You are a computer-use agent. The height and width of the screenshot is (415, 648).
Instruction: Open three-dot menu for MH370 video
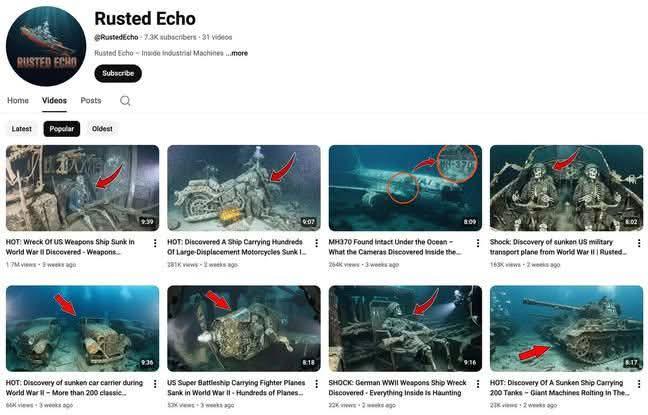[x=477, y=243]
